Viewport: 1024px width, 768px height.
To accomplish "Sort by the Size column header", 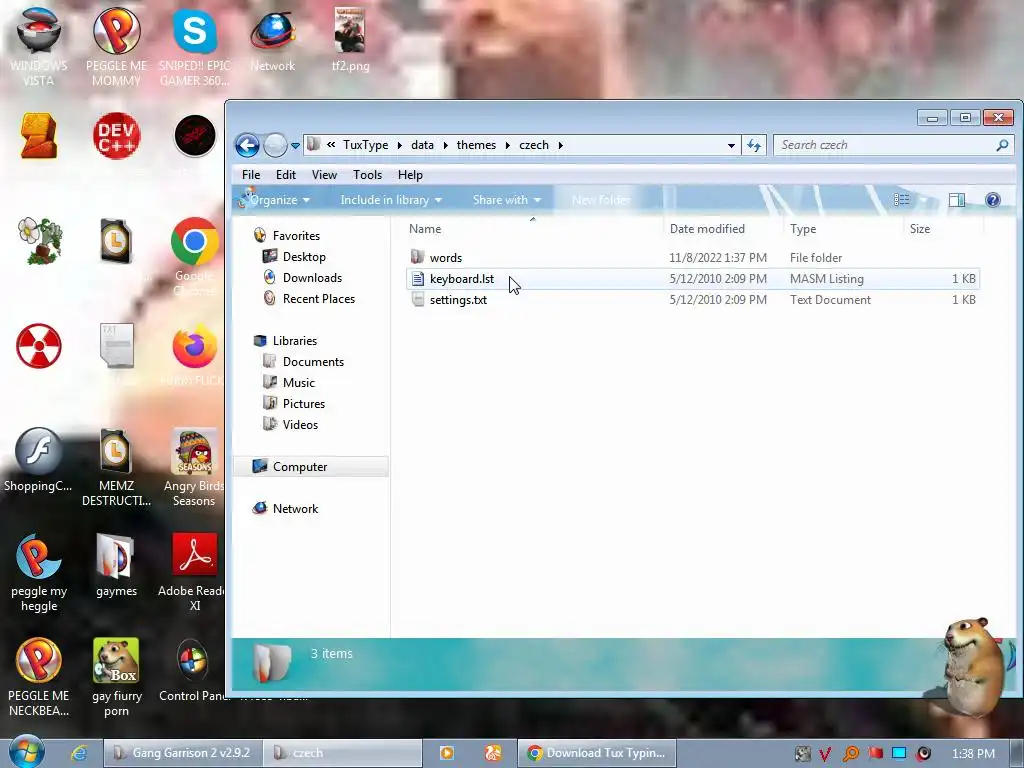I will coord(943,229).
